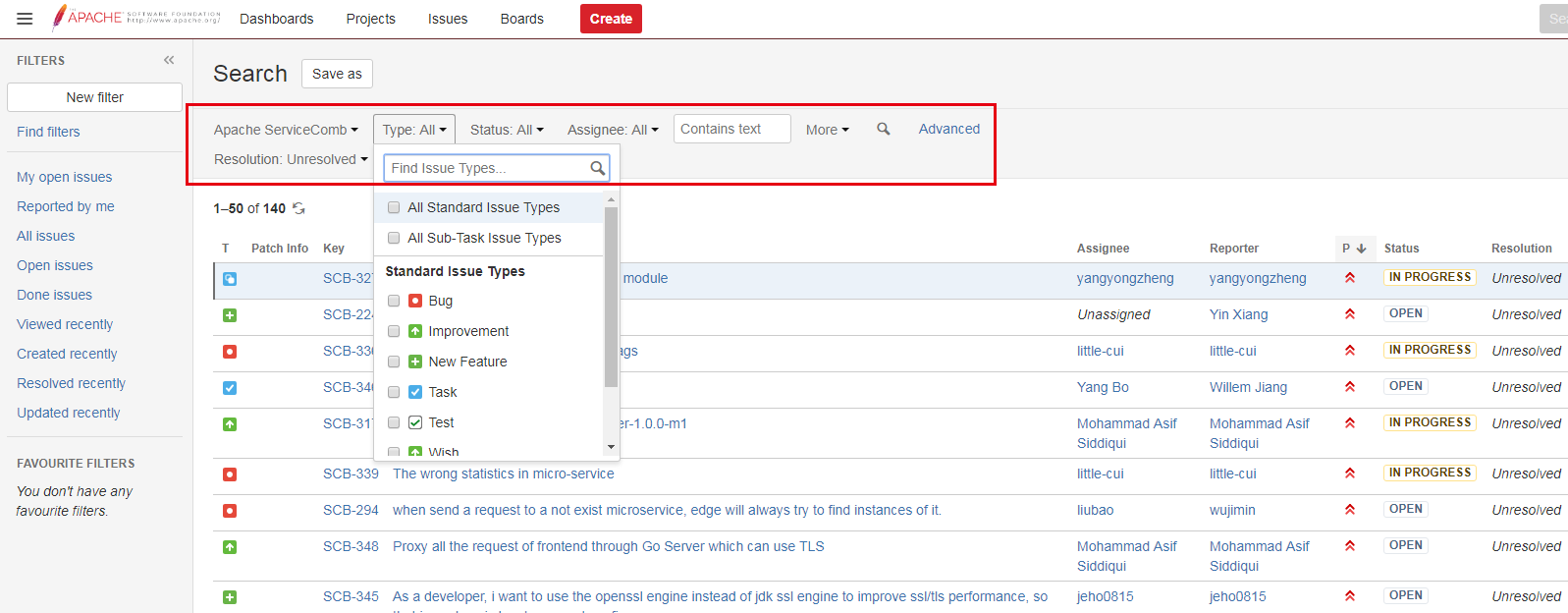Click the issue type list scrollbar down arrow
Viewport: 1568px width, 613px height.
click(611, 447)
